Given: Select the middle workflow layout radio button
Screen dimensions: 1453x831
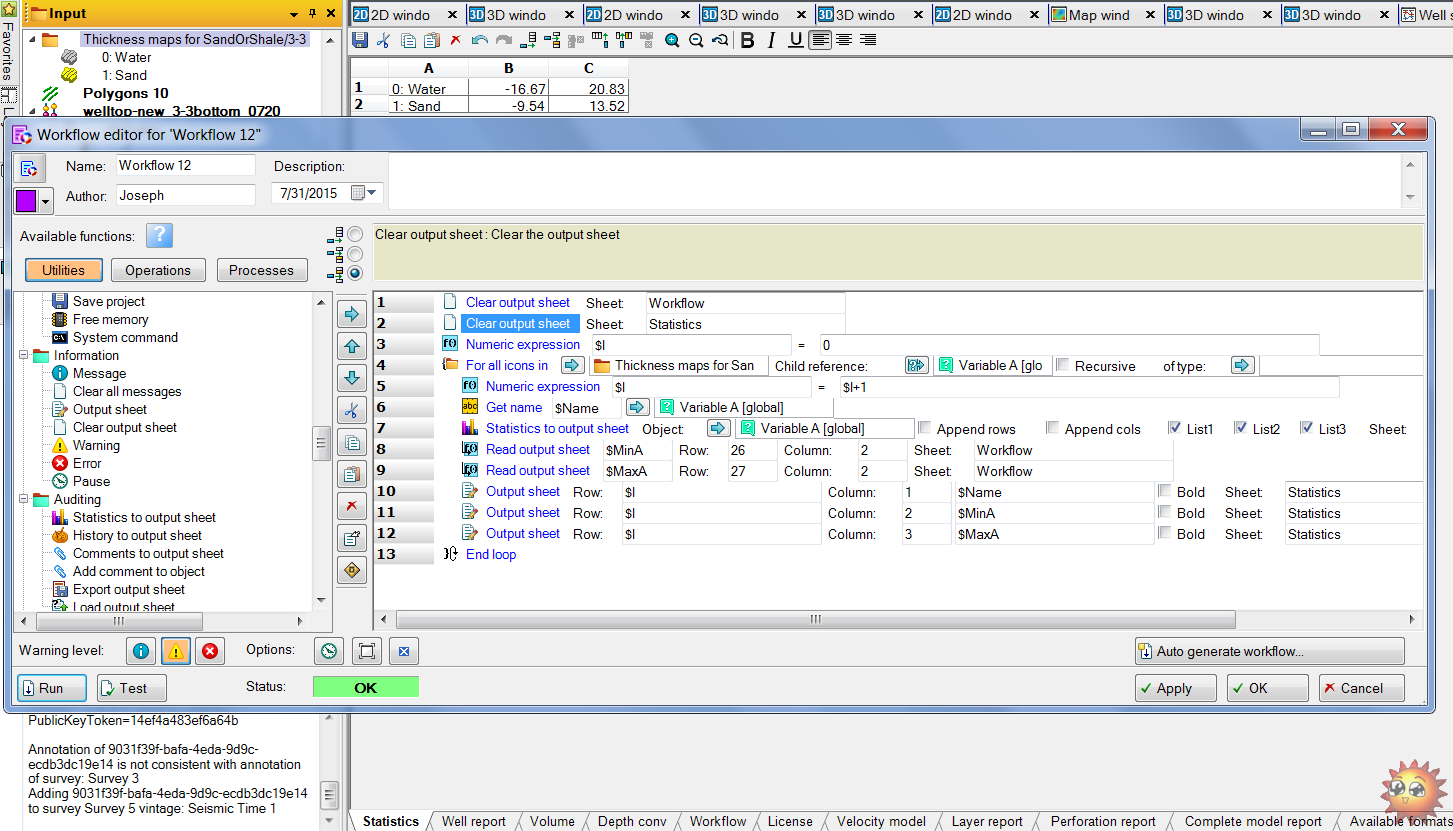Looking at the screenshot, I should pos(355,254).
